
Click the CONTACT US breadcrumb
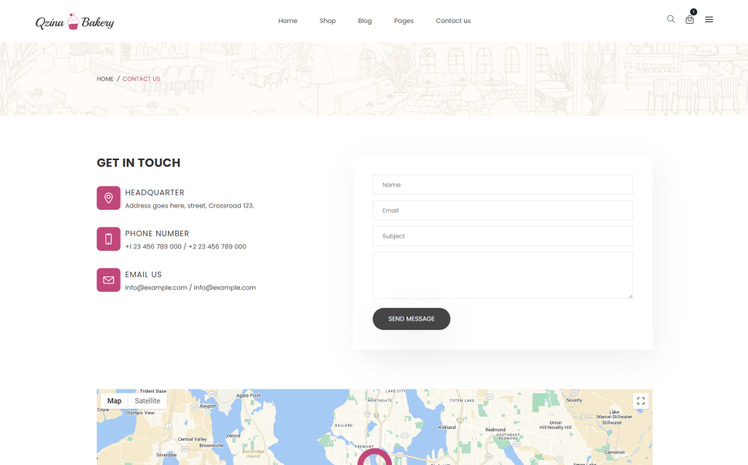pyautogui.click(x=141, y=79)
